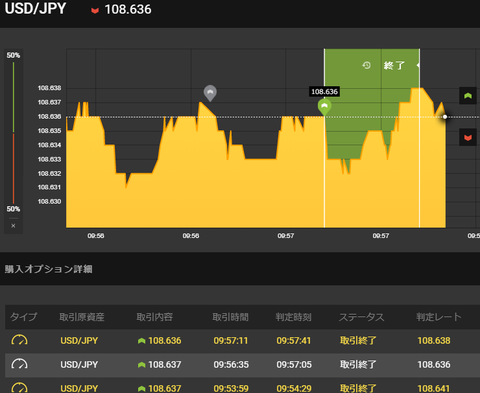Click the 108.636 price tooltip label on chart
Screen dimensions: 480x393
(324, 92)
